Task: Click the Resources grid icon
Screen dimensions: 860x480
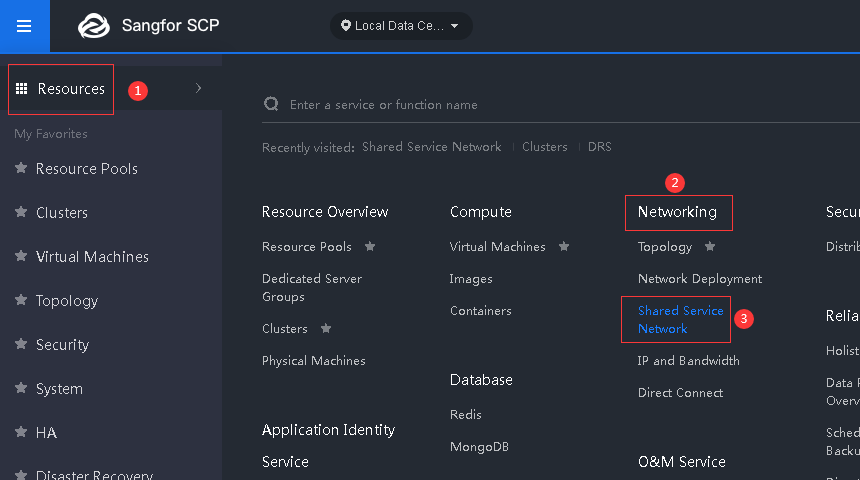Action: tap(21, 89)
